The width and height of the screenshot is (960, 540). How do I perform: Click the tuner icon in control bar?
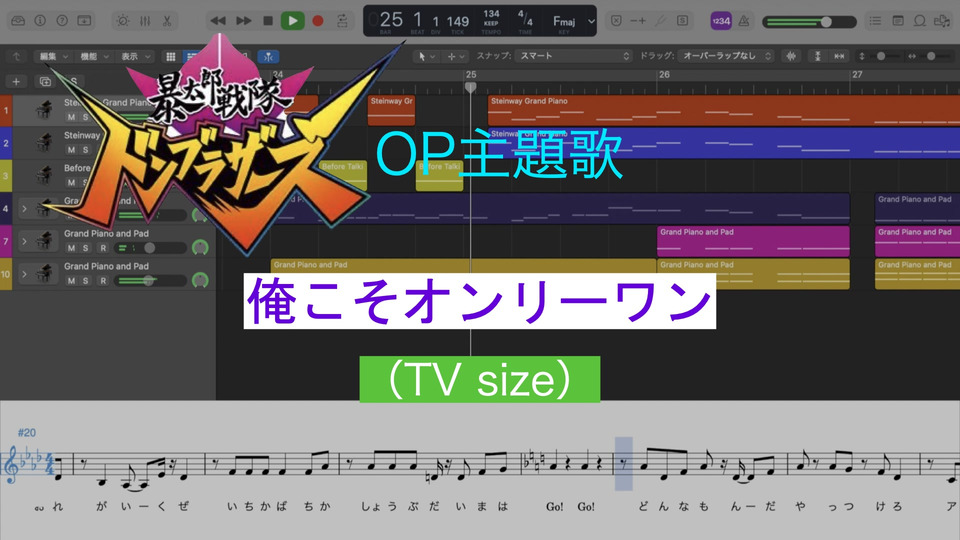660,21
